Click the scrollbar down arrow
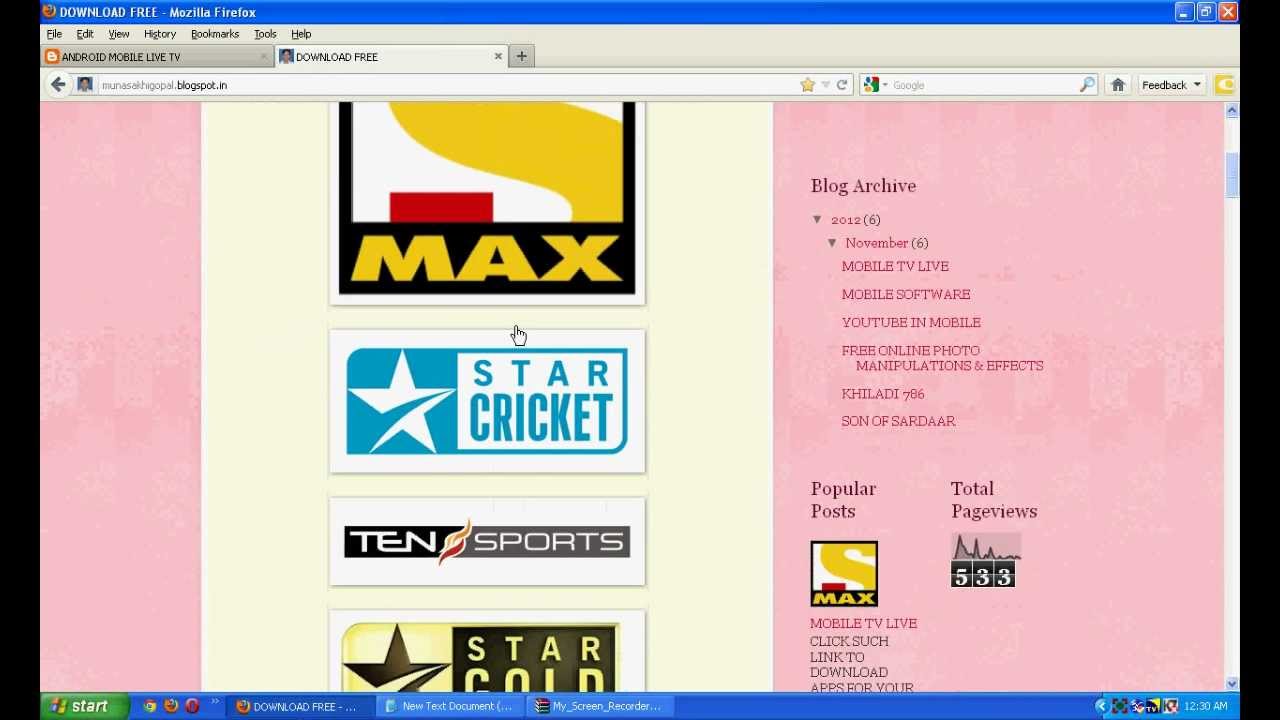1280x720 pixels. click(1232, 684)
